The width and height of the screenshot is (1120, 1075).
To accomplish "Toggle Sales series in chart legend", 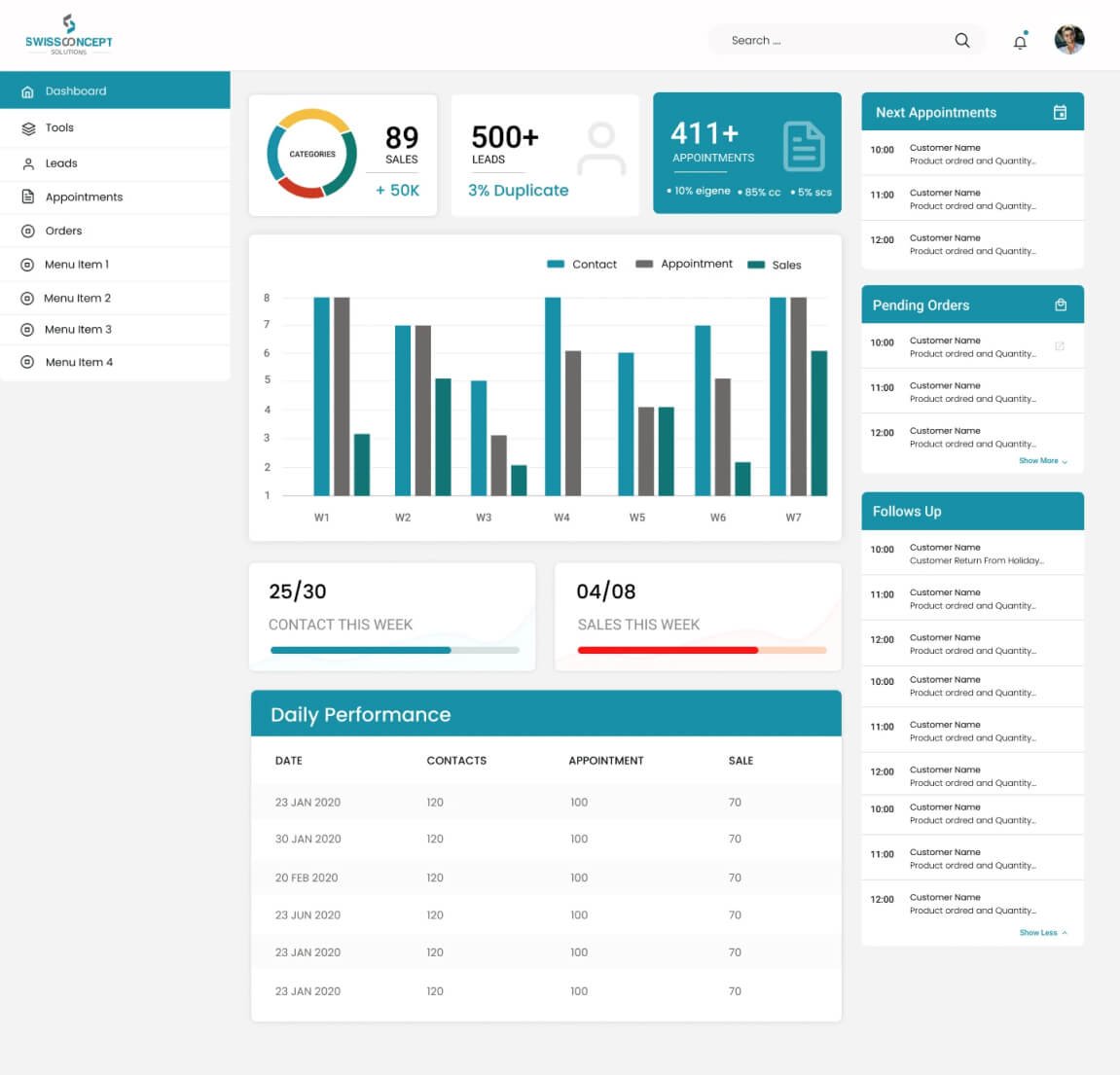I will tap(775, 265).
